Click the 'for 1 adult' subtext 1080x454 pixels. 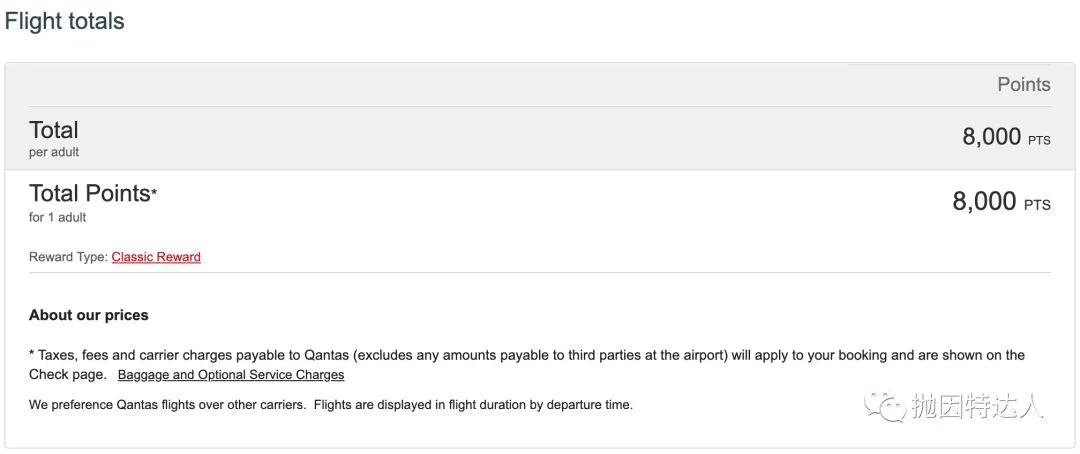[x=58, y=218]
